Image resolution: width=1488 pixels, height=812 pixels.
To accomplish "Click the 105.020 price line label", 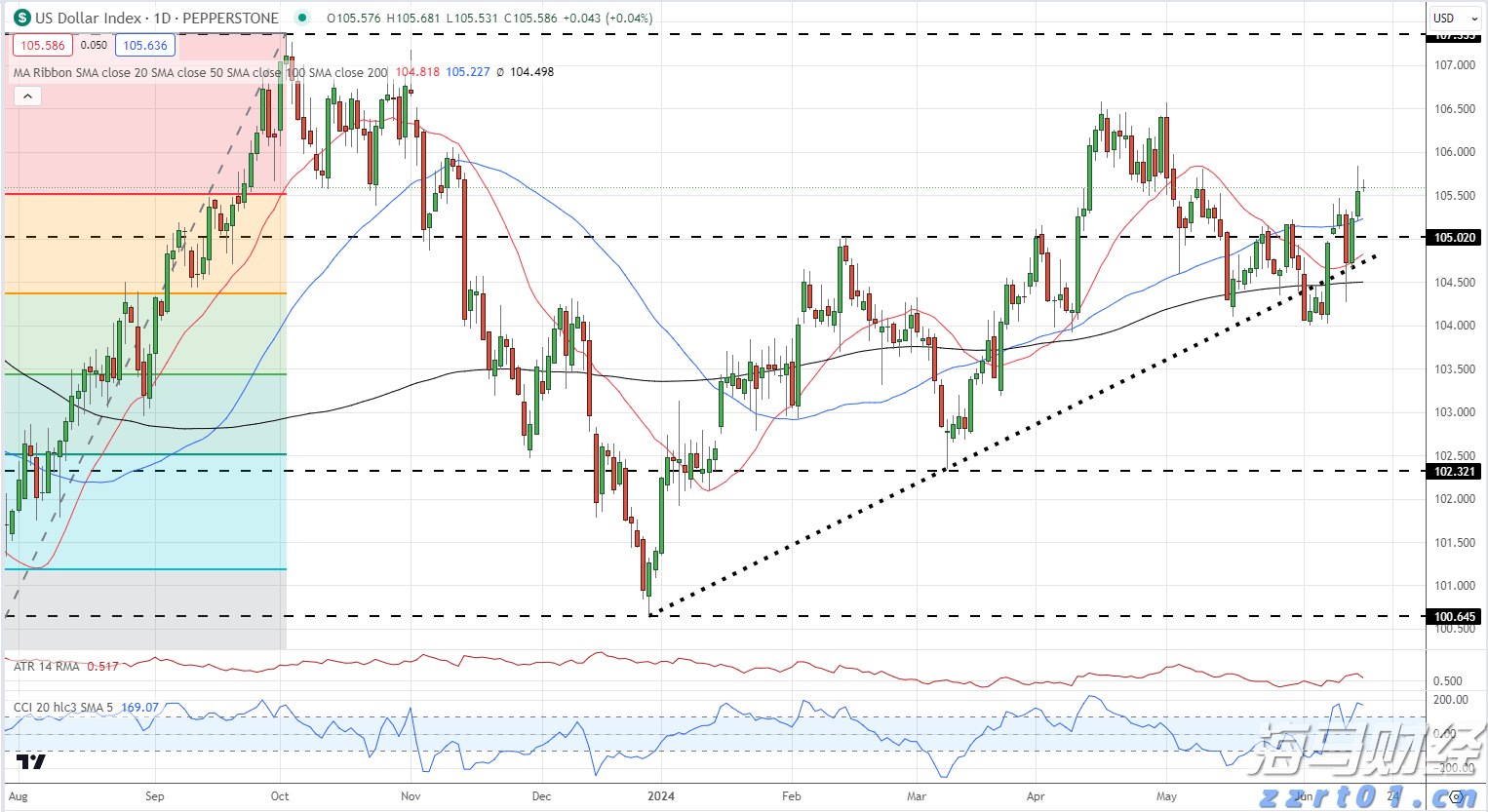I will point(1454,237).
